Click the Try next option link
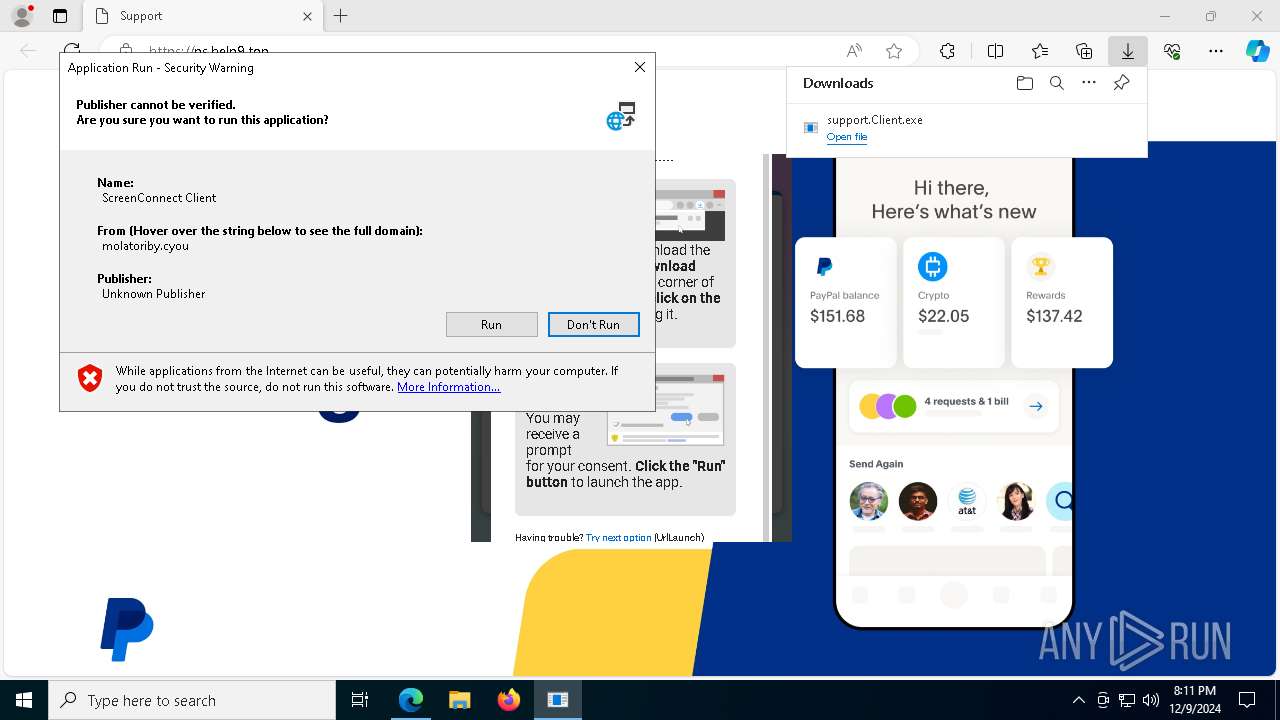This screenshot has width=1280, height=720. (x=619, y=538)
